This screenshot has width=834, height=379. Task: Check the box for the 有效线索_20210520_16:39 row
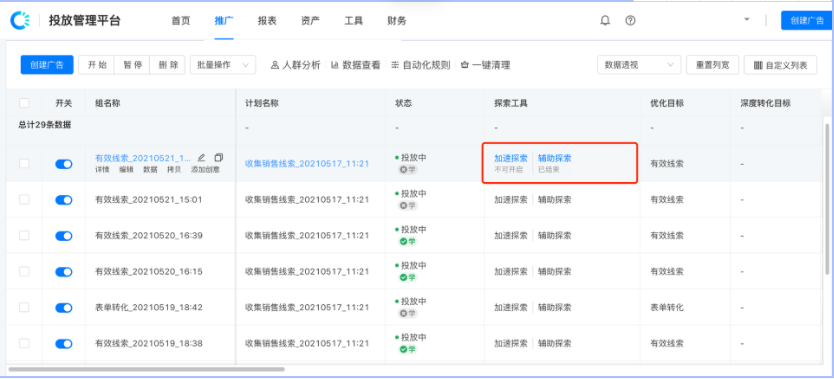click(24, 235)
